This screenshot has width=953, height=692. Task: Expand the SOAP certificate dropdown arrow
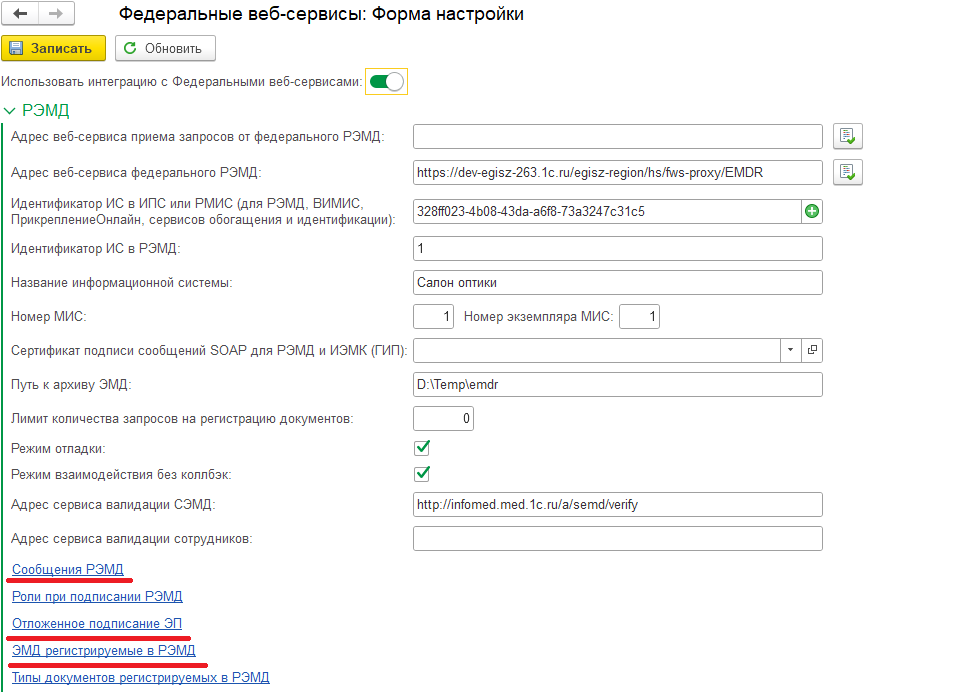tap(790, 350)
